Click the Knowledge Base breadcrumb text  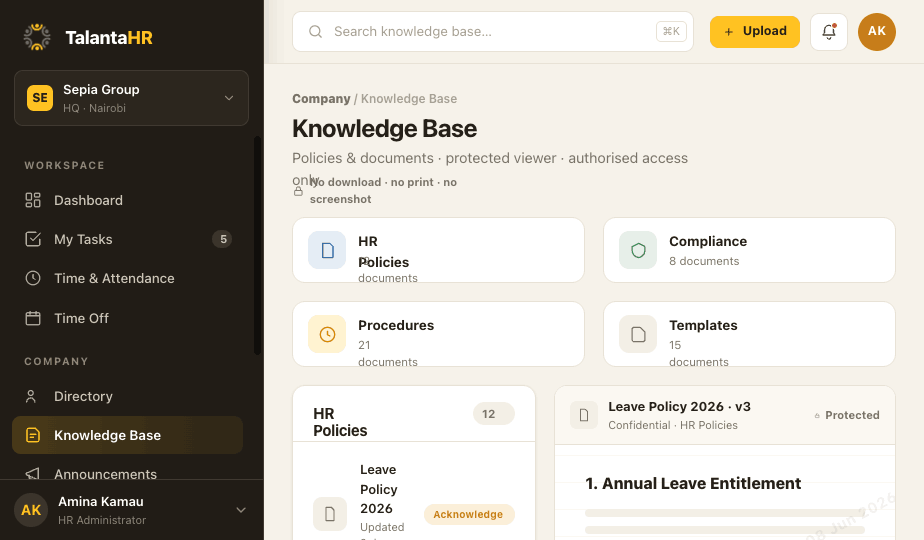click(x=409, y=98)
